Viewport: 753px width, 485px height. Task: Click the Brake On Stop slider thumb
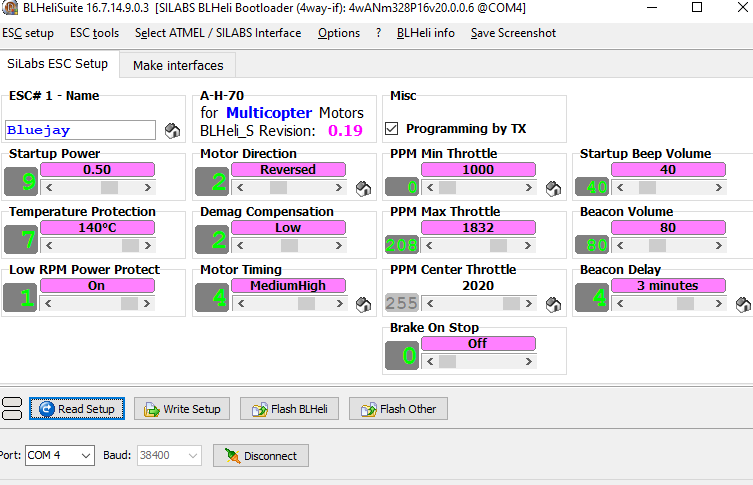click(447, 361)
